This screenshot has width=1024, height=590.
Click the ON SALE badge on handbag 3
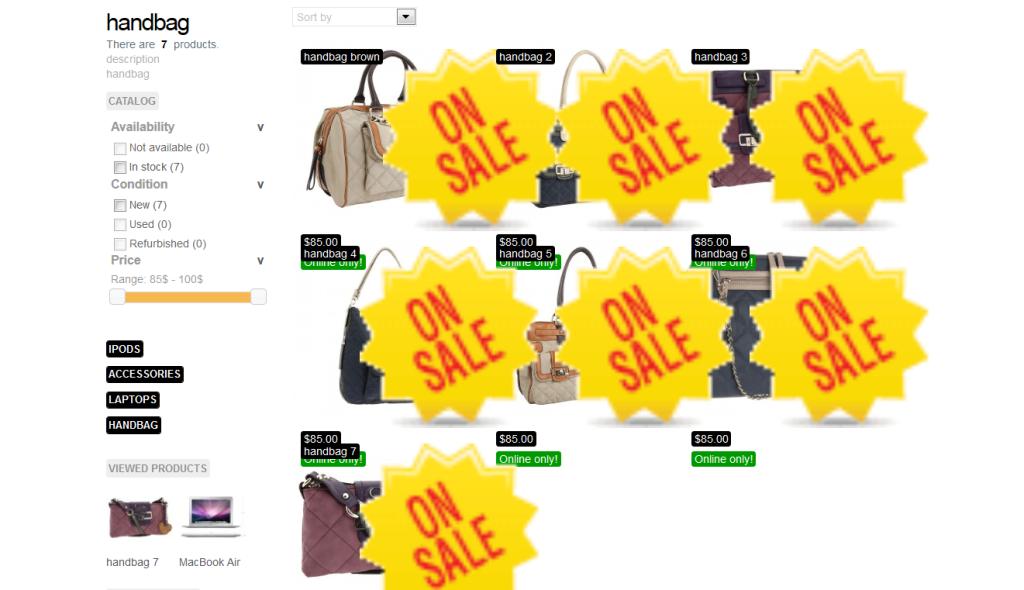click(x=839, y=138)
